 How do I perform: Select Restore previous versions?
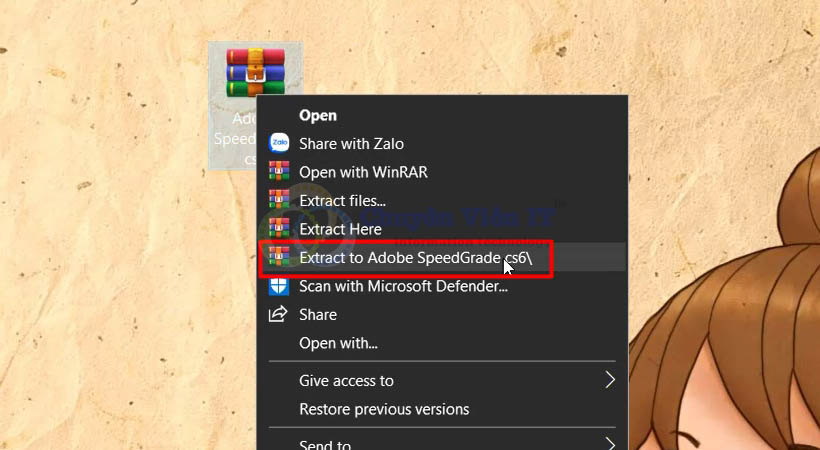pos(384,409)
